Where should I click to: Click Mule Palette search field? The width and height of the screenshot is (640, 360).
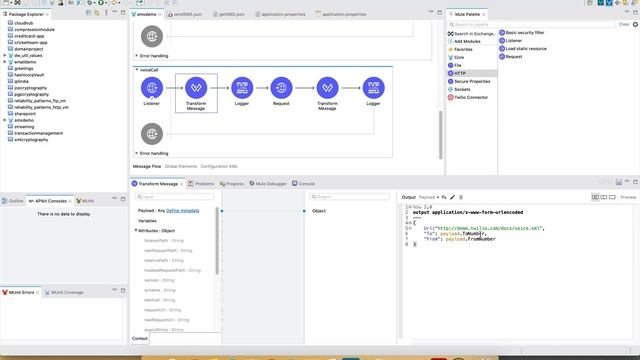click(x=531, y=25)
